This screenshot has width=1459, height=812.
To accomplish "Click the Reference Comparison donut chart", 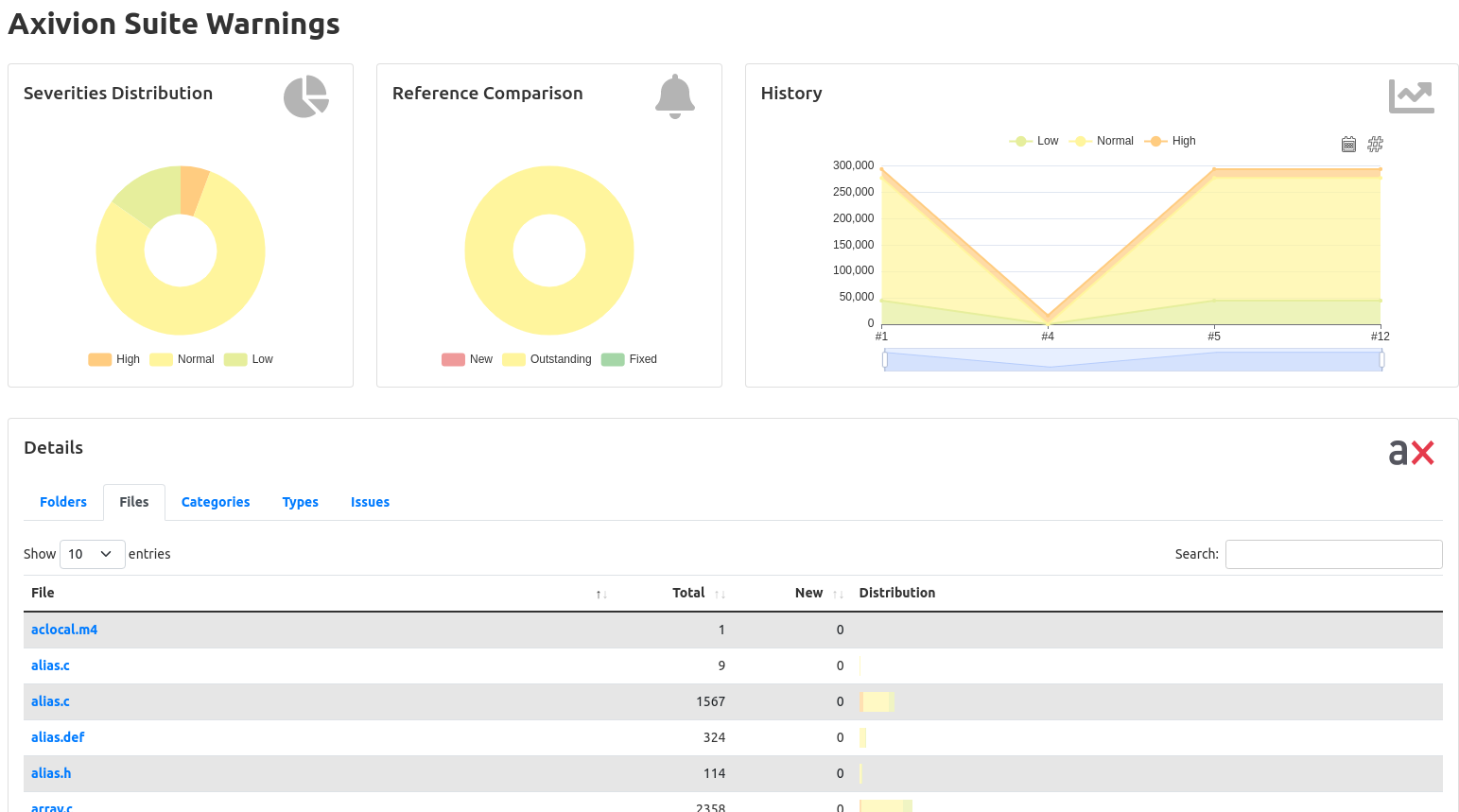I will click(549, 251).
